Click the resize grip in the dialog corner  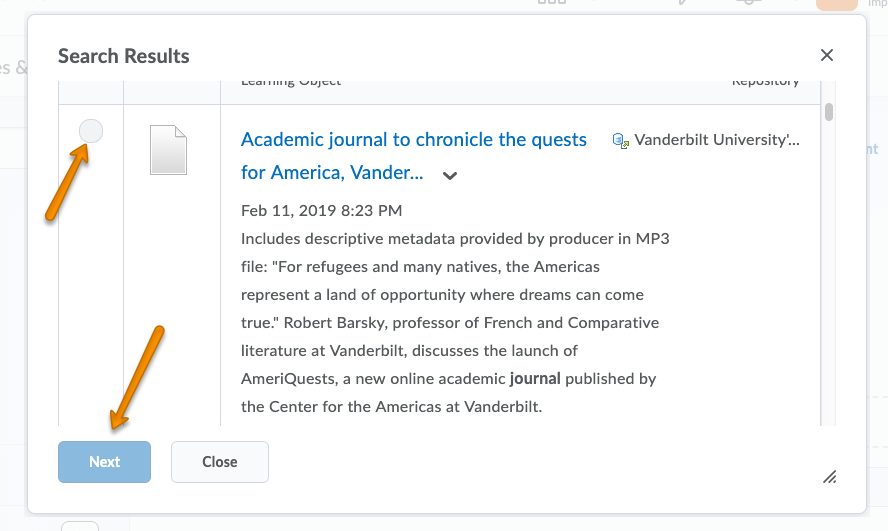[829, 477]
